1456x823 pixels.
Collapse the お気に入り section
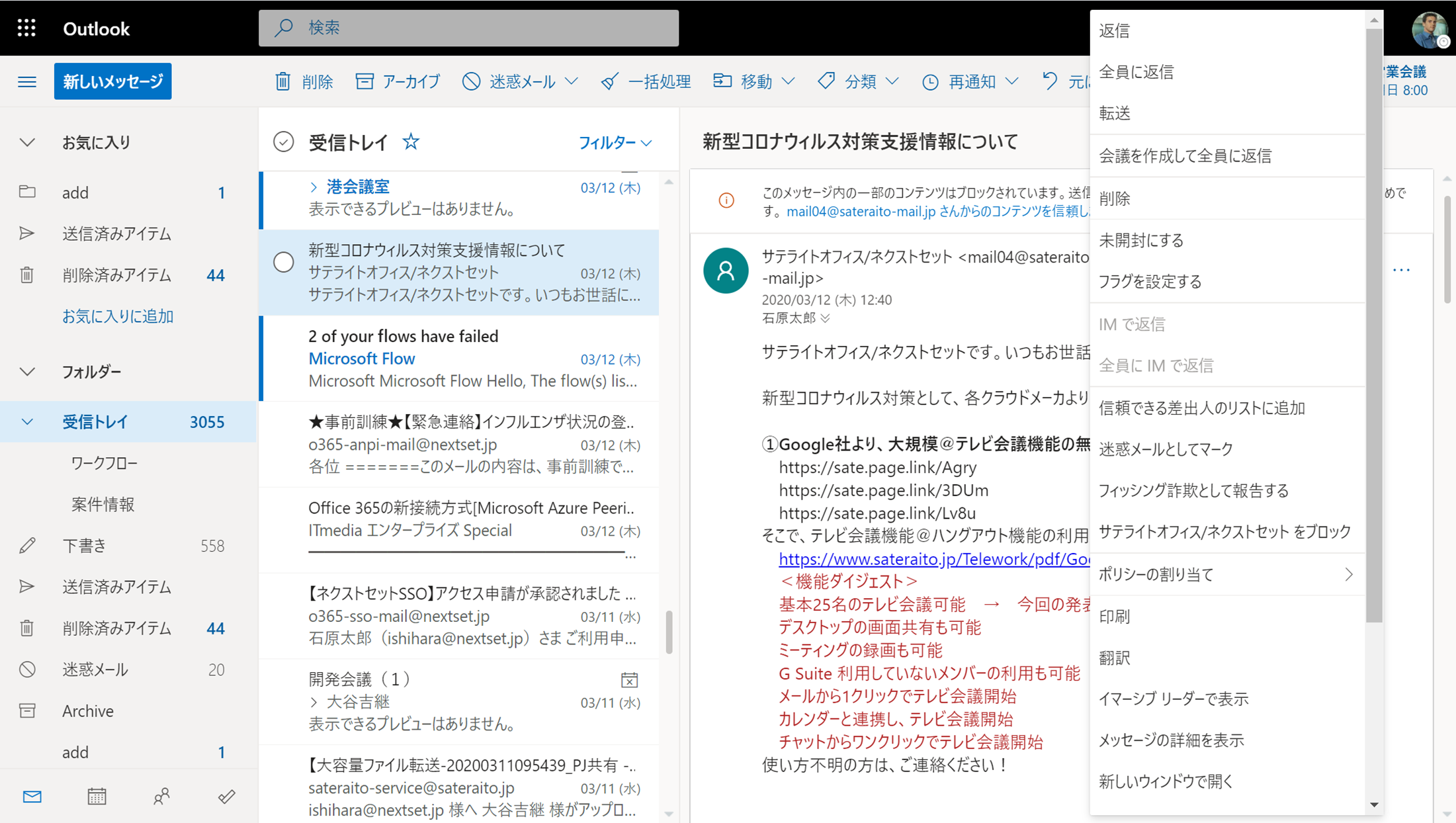pyautogui.click(x=27, y=142)
